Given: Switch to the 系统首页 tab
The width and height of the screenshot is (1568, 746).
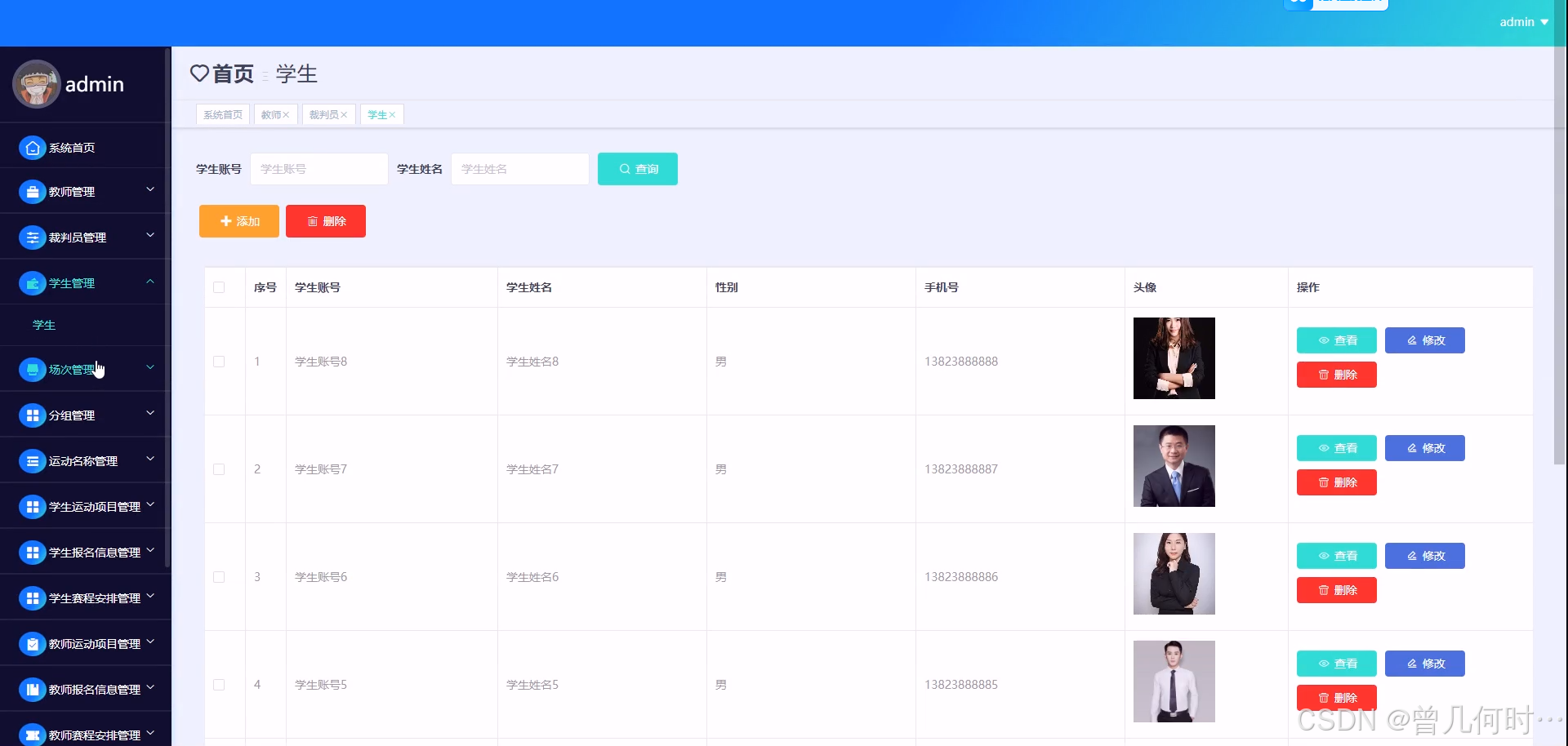Looking at the screenshot, I should point(223,115).
